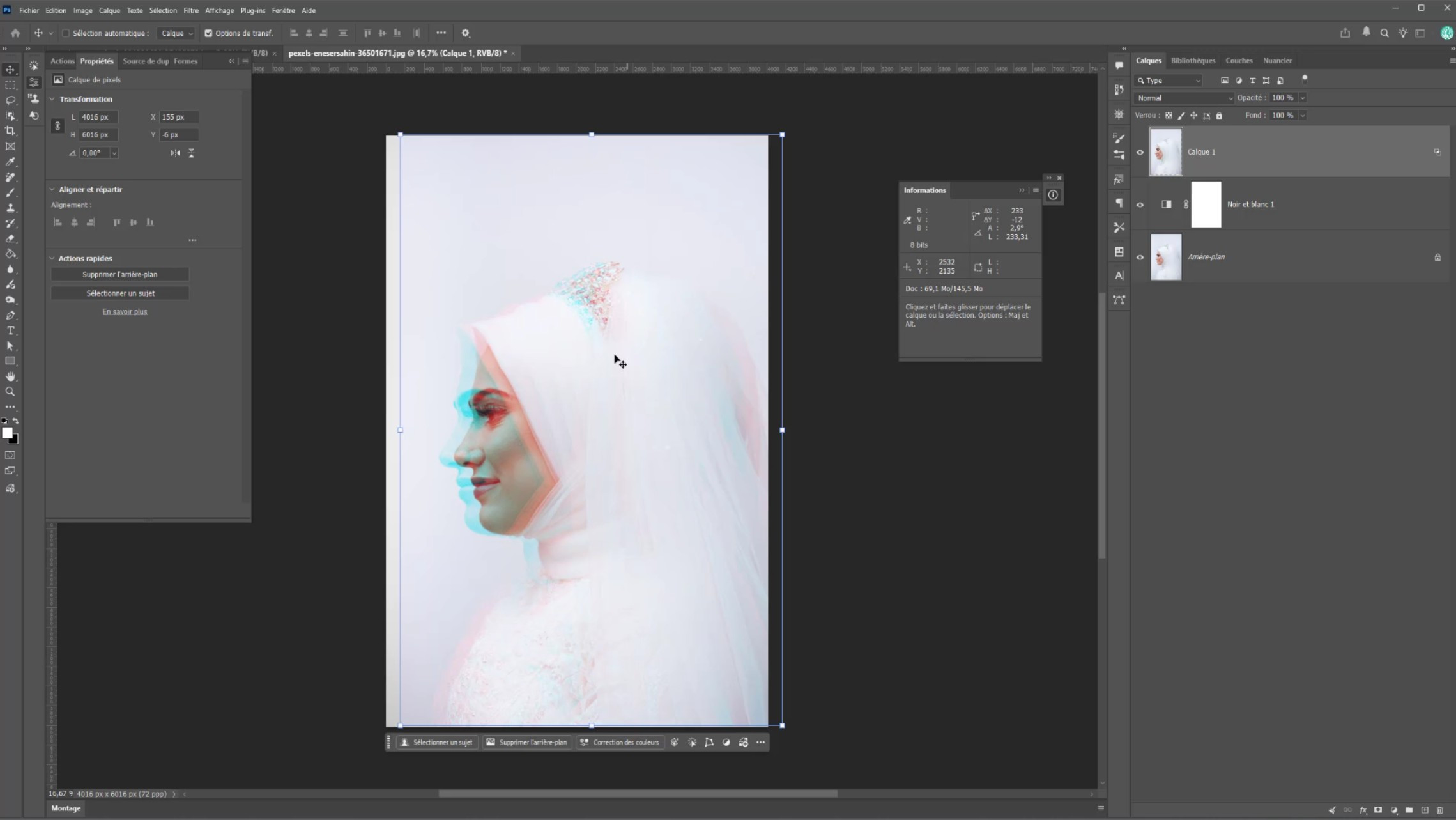Select the Text tool
Screen dimensions: 1456x820
tap(10, 330)
